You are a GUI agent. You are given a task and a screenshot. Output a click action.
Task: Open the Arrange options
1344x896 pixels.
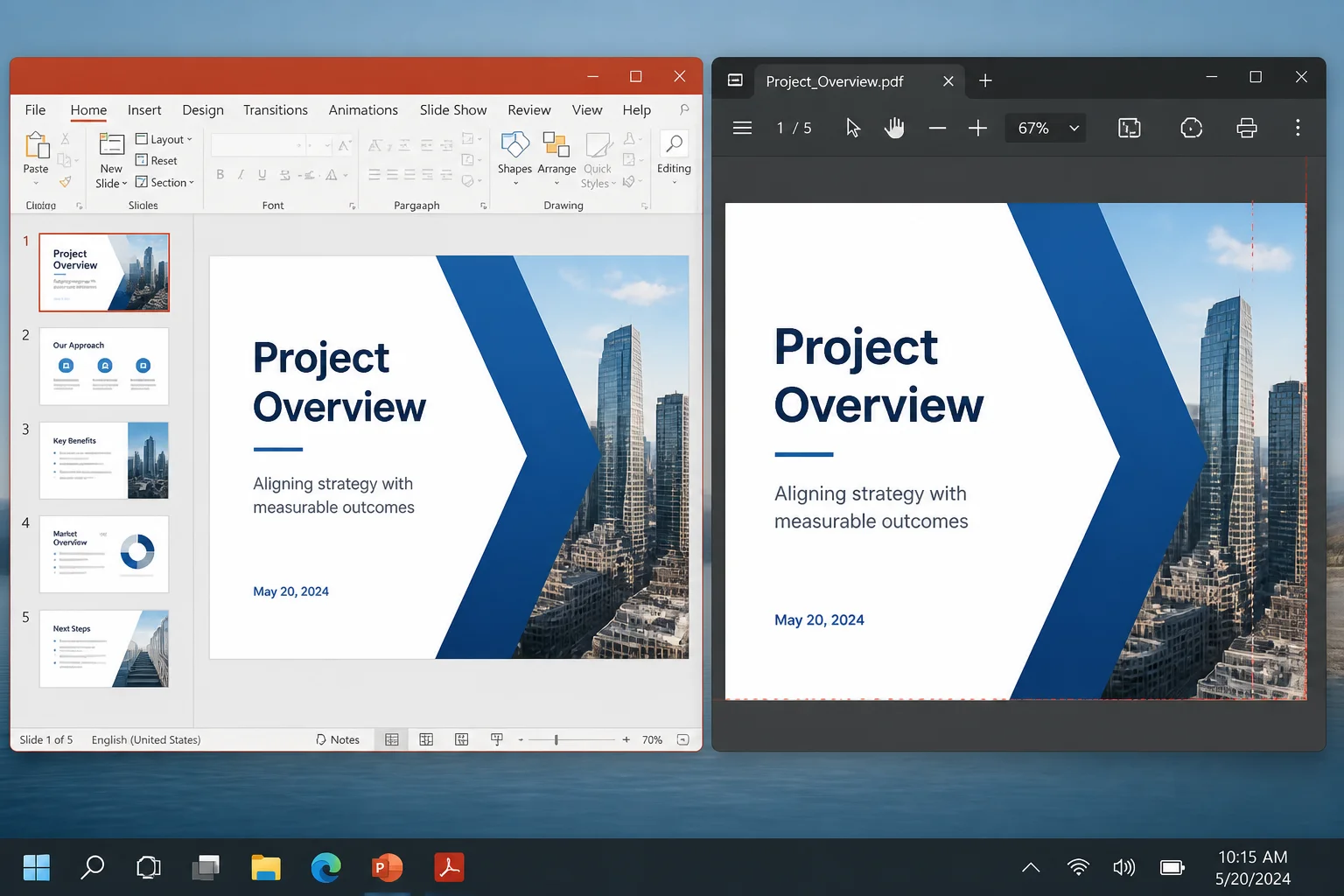(556, 157)
